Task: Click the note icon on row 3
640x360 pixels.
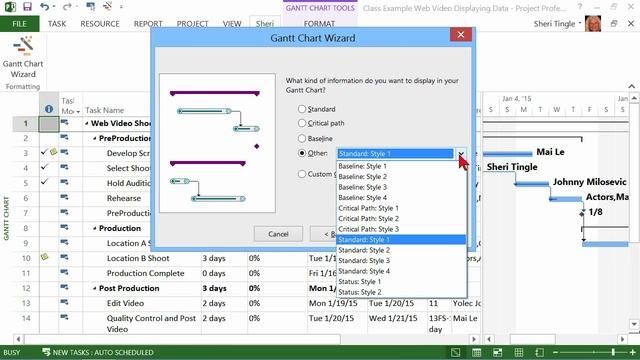Action: (x=53, y=152)
